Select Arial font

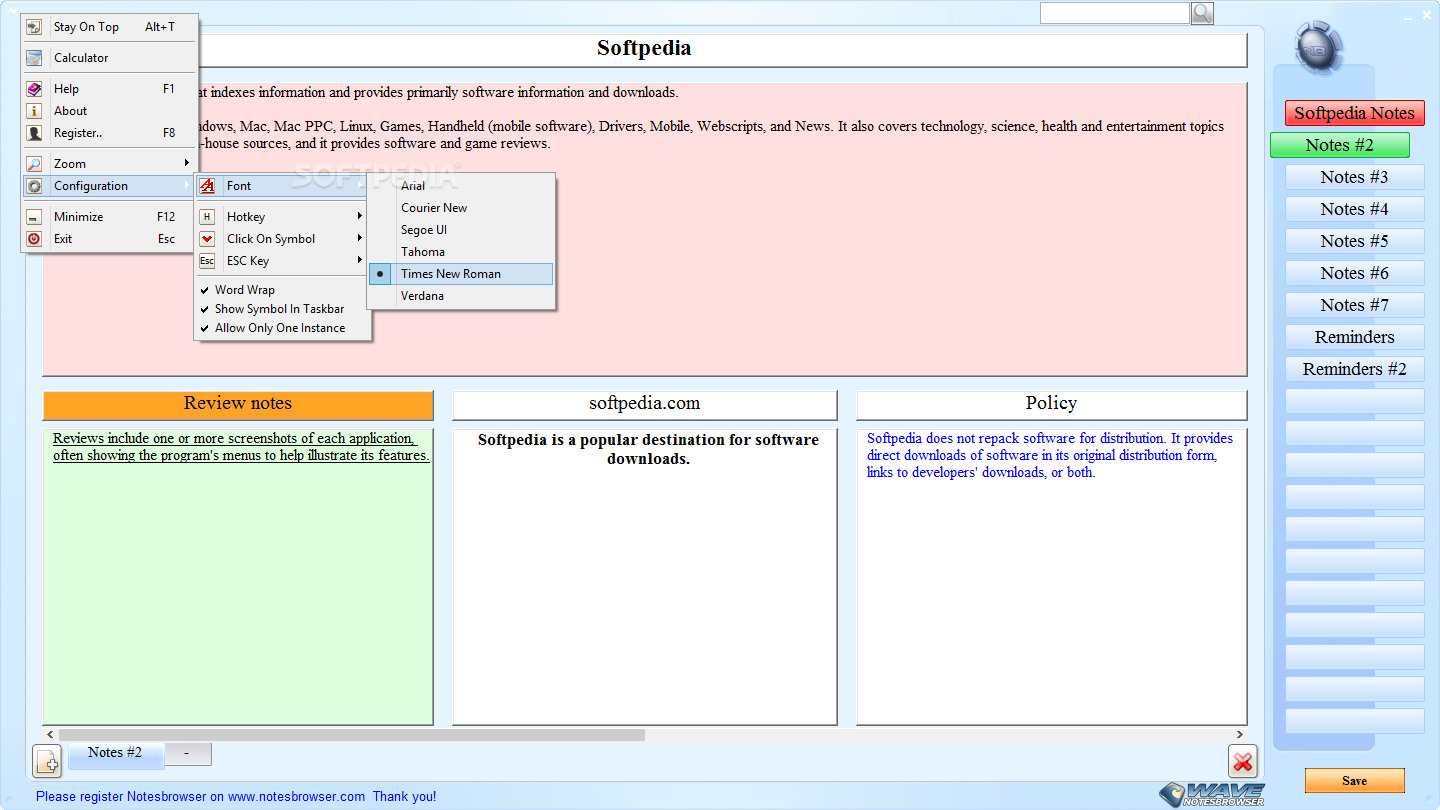461,186
